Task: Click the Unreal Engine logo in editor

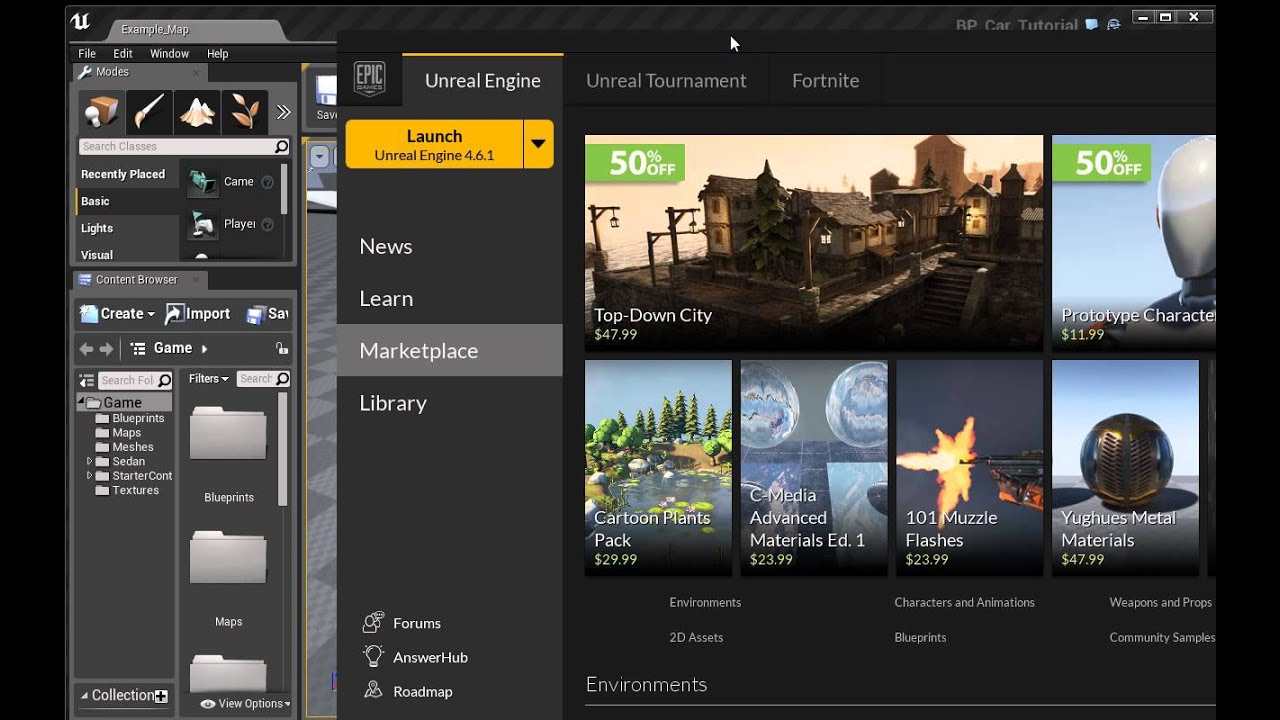Action: coord(80,22)
